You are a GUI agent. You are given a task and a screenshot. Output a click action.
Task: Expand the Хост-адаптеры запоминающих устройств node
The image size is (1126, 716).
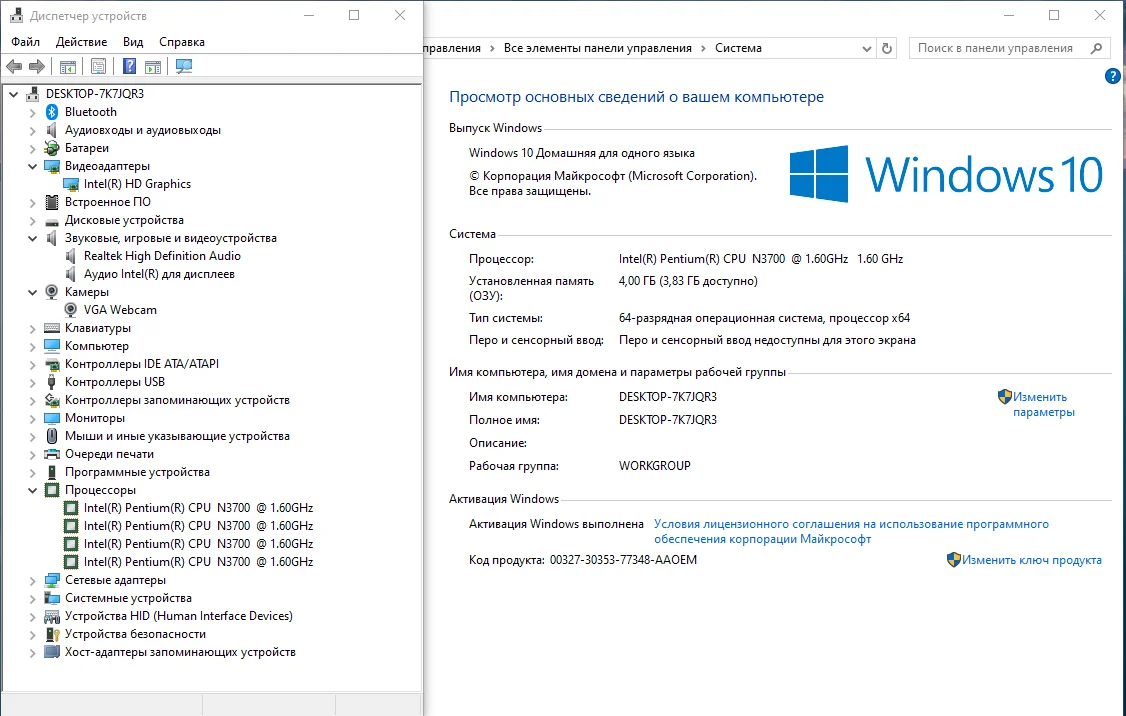32,652
